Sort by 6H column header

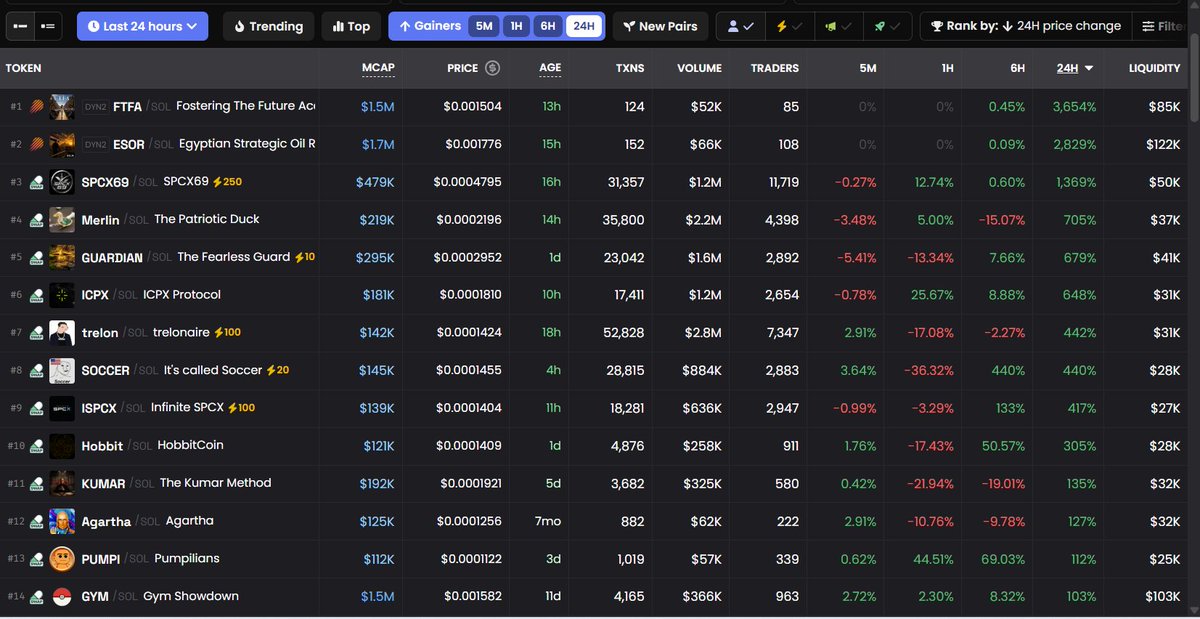(x=1017, y=68)
